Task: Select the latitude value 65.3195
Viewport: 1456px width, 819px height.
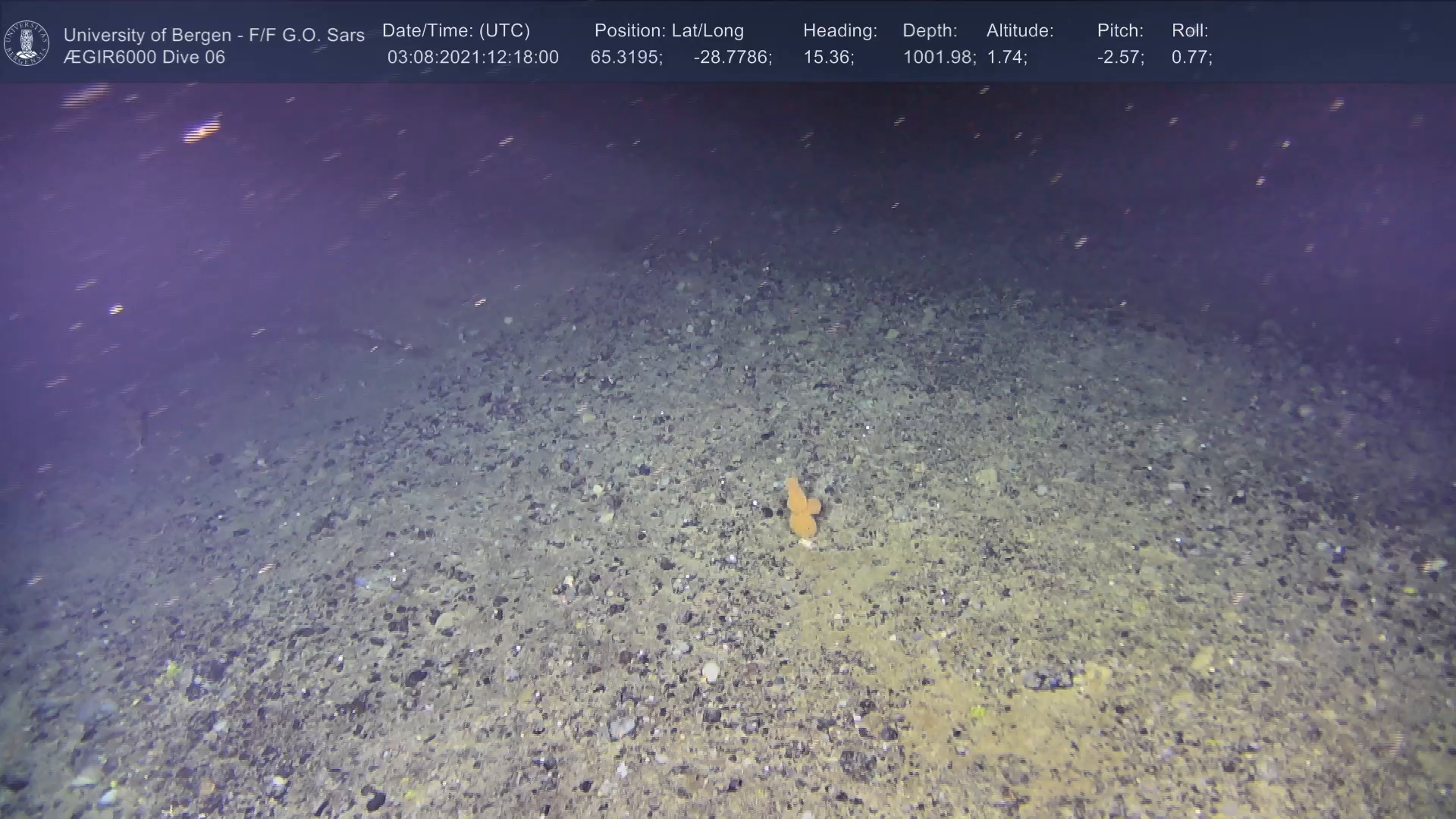Action: coord(626,58)
